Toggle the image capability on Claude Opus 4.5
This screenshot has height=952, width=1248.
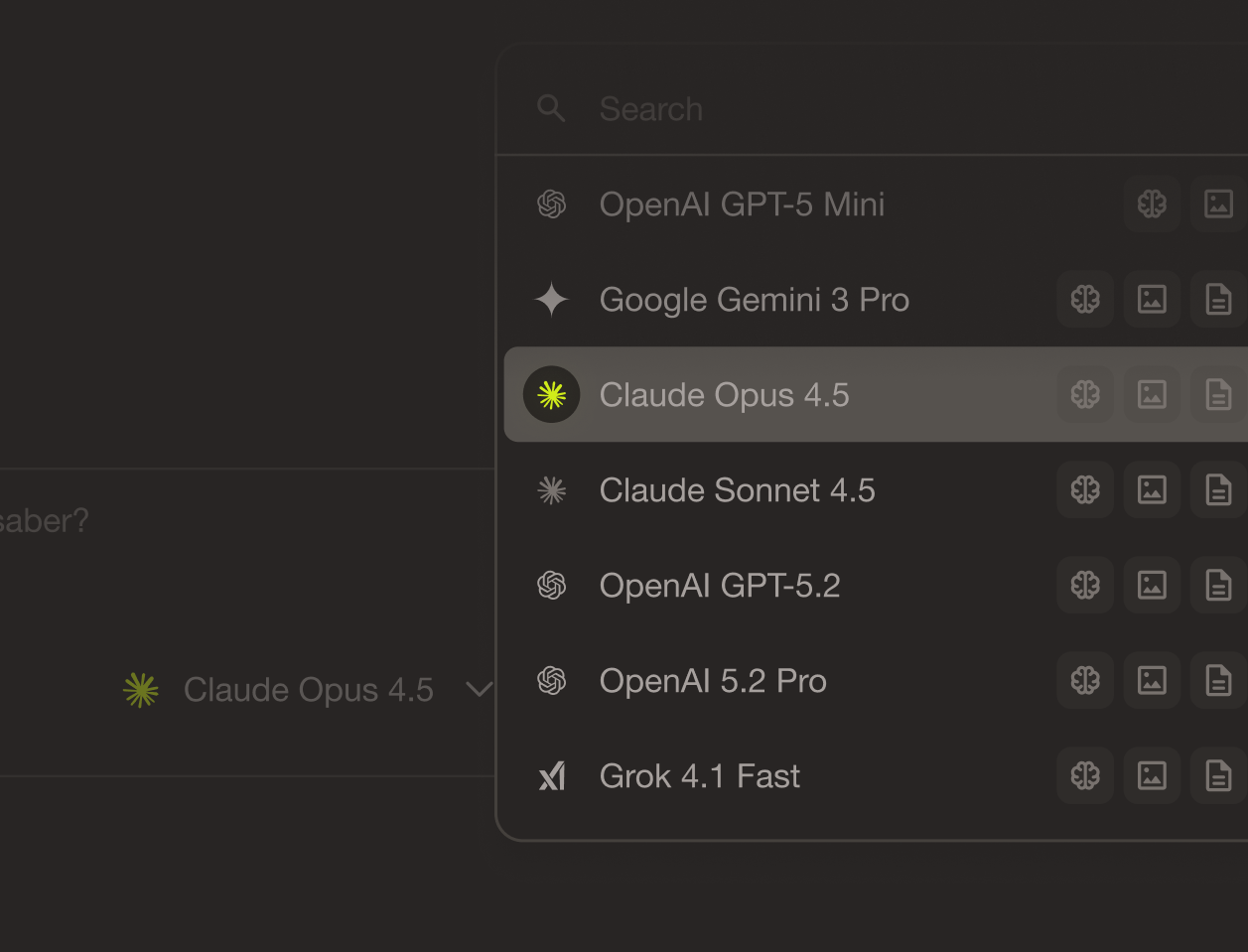1152,394
